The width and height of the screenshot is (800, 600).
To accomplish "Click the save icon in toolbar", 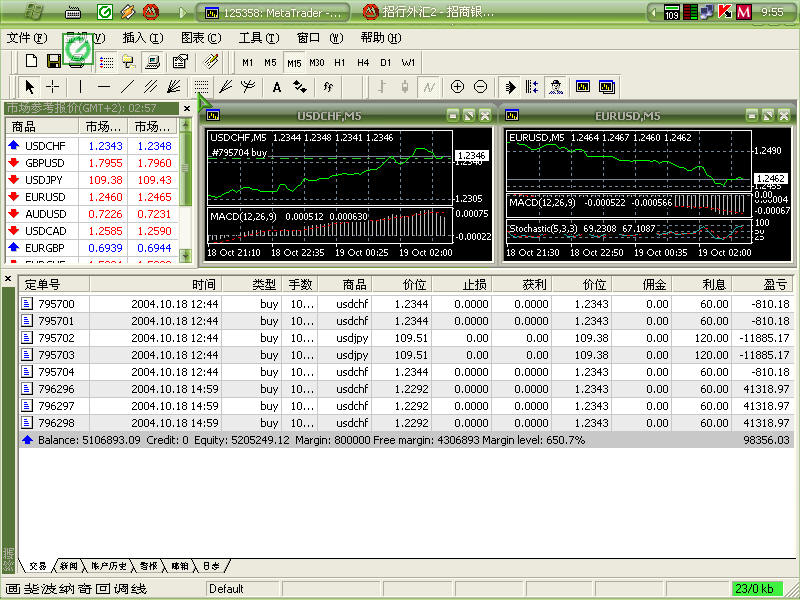I will (54, 62).
